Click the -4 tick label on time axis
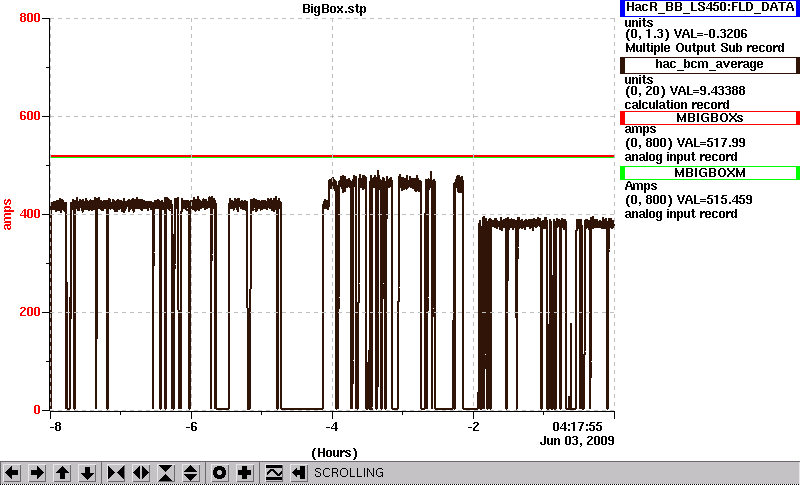Screen dimensions: 800x485 tap(332, 426)
